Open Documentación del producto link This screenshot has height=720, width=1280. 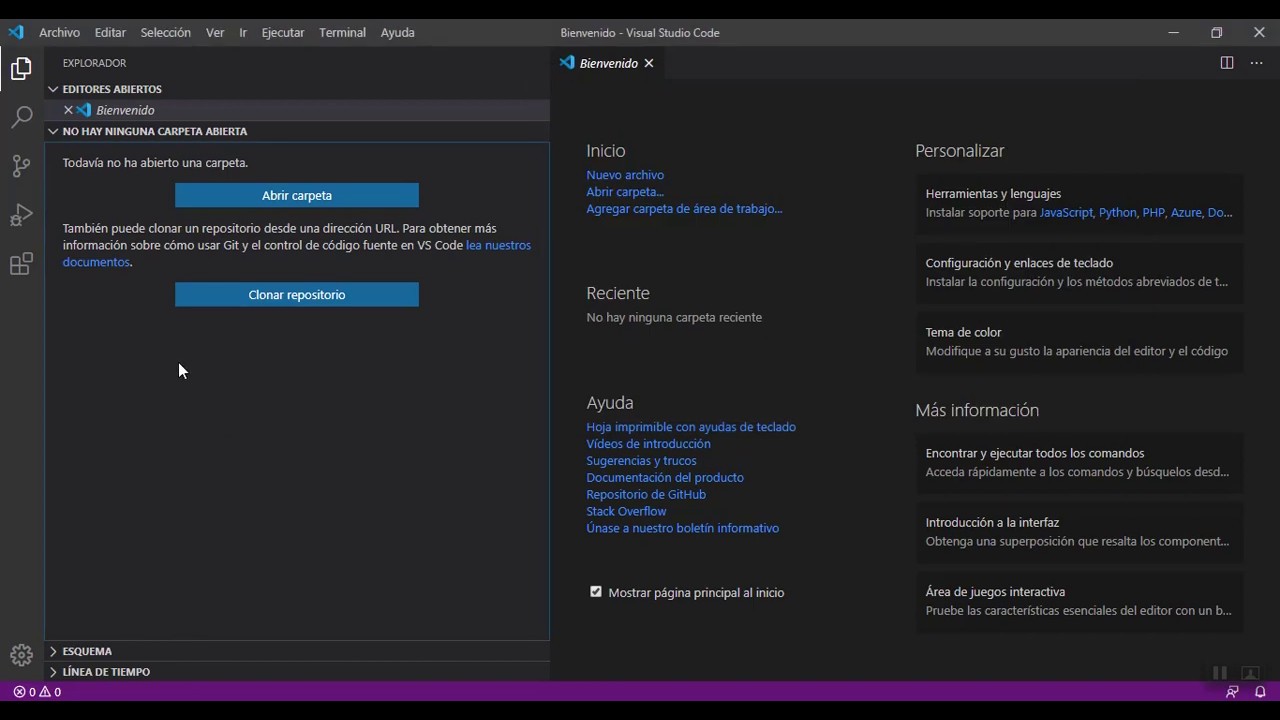click(x=665, y=478)
